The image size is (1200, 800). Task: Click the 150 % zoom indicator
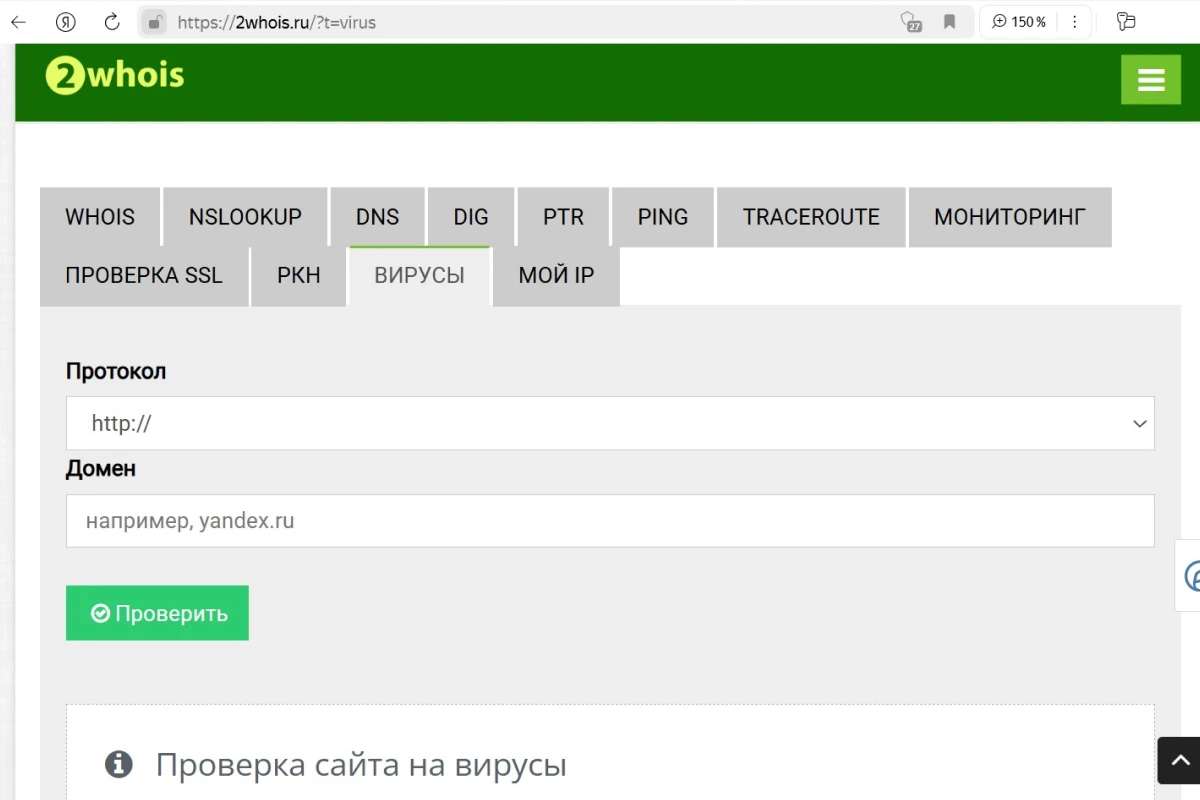1018,22
